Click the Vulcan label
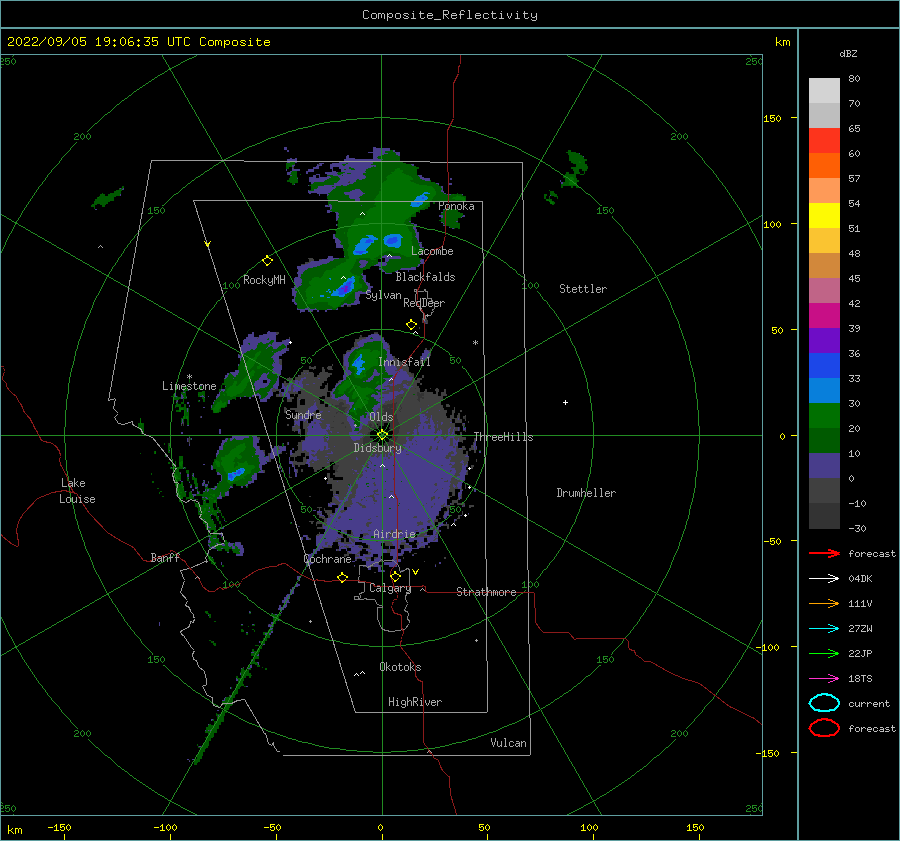Viewport: 900px width, 841px height. (x=509, y=743)
